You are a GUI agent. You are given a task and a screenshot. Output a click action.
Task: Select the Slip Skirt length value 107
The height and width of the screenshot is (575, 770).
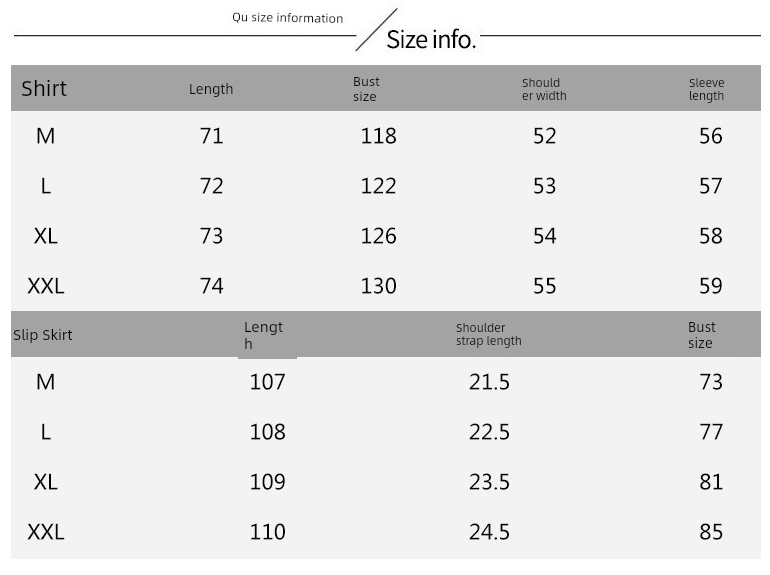point(268,382)
